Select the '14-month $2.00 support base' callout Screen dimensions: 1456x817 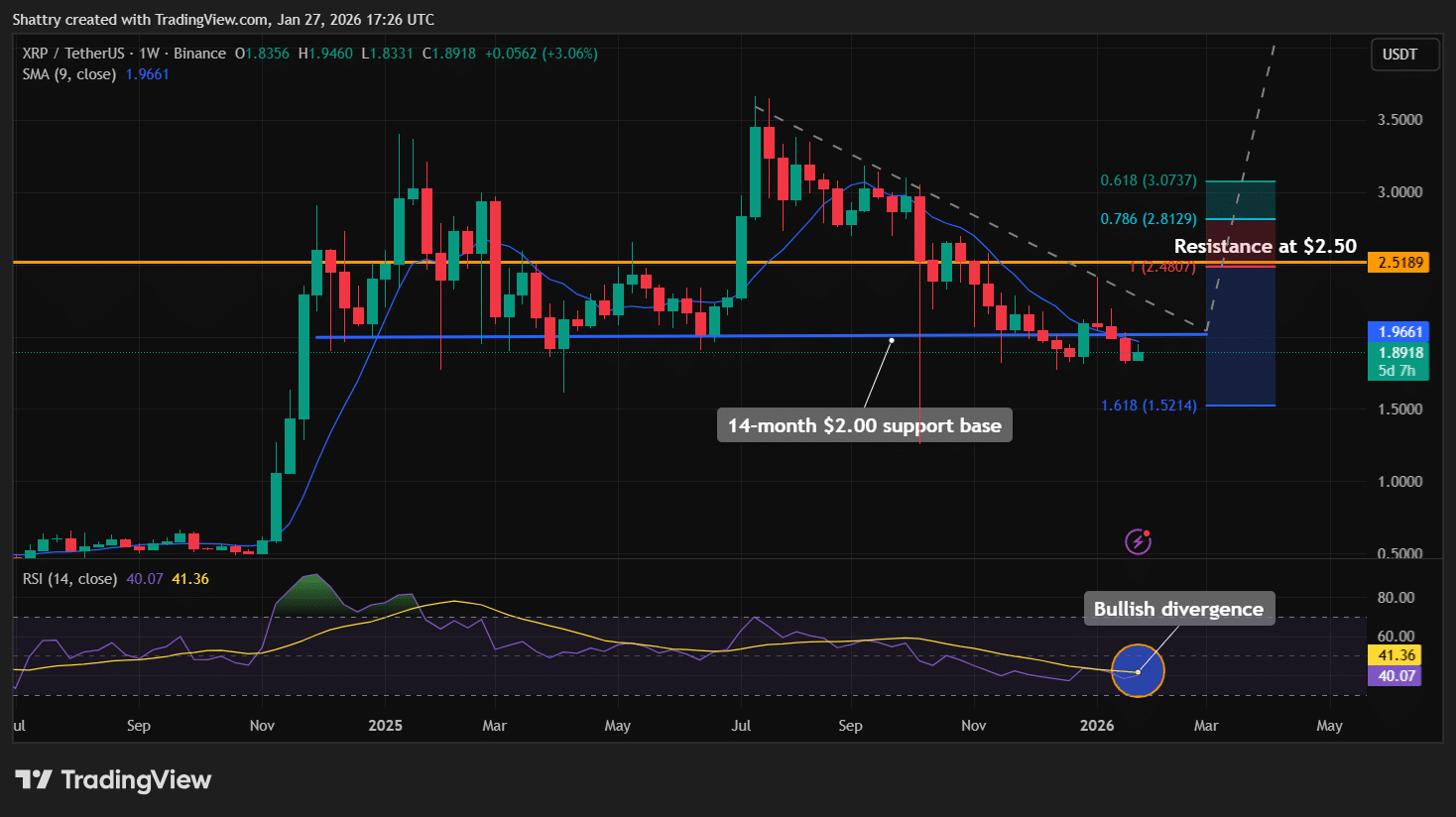point(864,425)
